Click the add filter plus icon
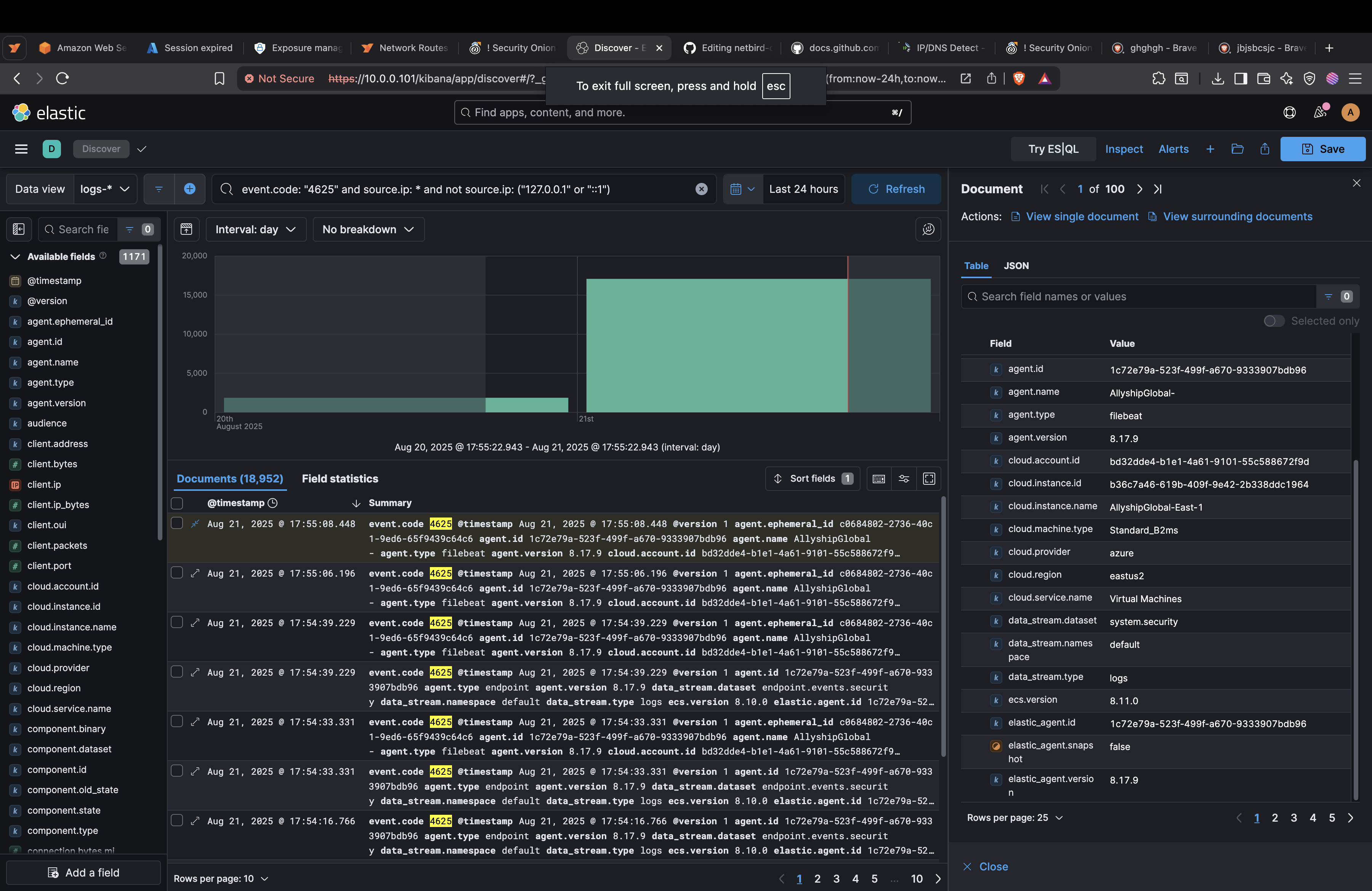Image resolution: width=1372 pixels, height=891 pixels. point(190,189)
